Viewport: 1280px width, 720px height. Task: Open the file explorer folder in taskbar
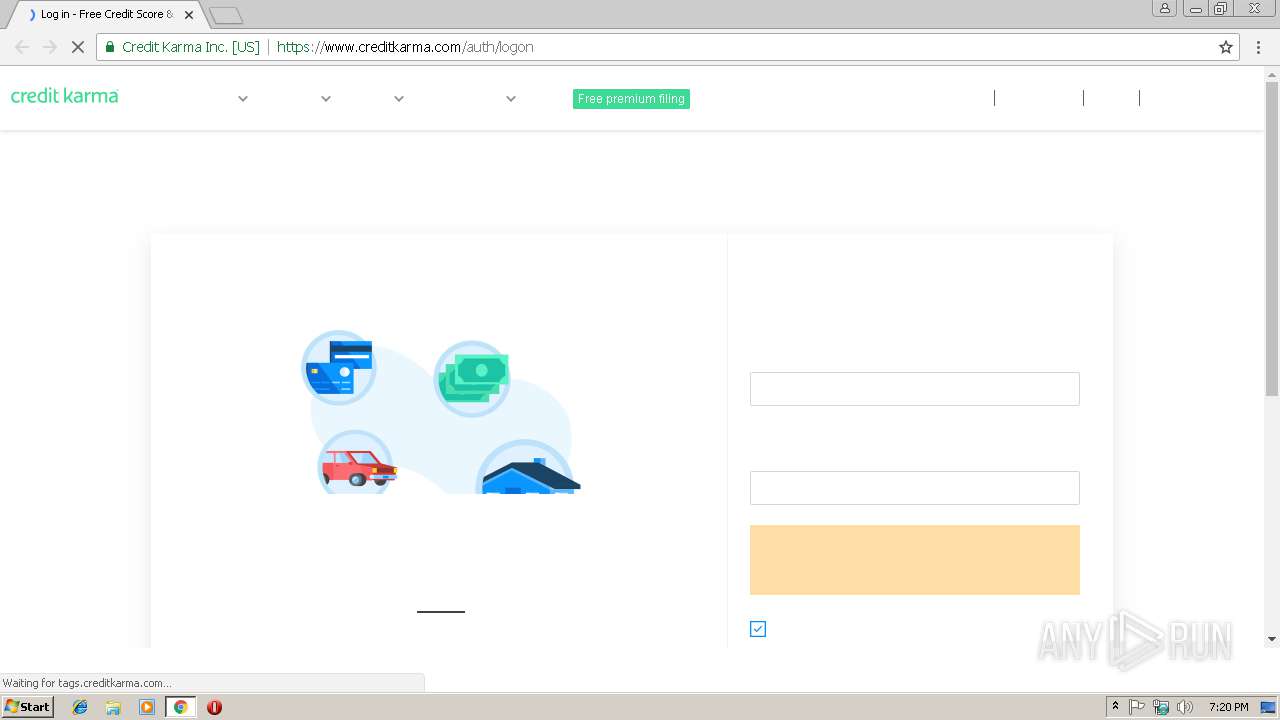pyautogui.click(x=113, y=707)
